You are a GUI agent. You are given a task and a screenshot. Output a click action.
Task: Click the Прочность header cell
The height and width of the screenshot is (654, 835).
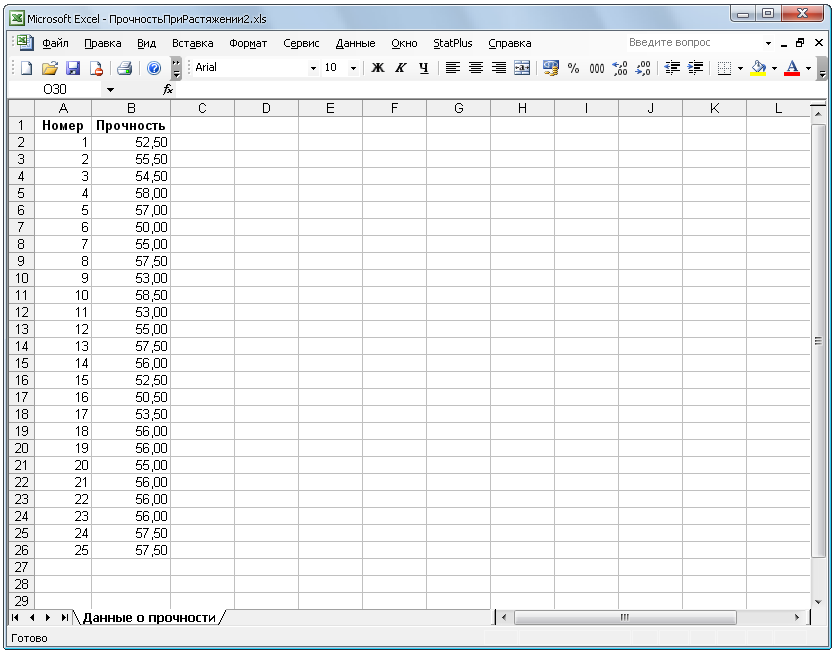click(131, 126)
